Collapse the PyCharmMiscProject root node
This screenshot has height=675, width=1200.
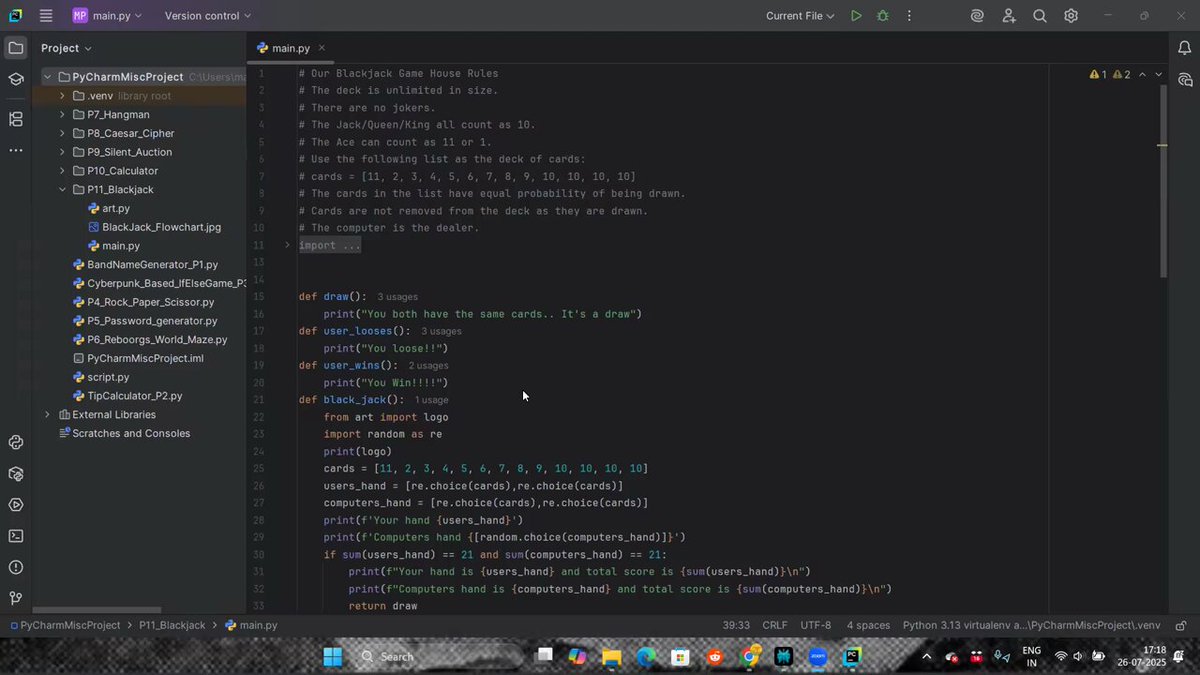tap(47, 77)
